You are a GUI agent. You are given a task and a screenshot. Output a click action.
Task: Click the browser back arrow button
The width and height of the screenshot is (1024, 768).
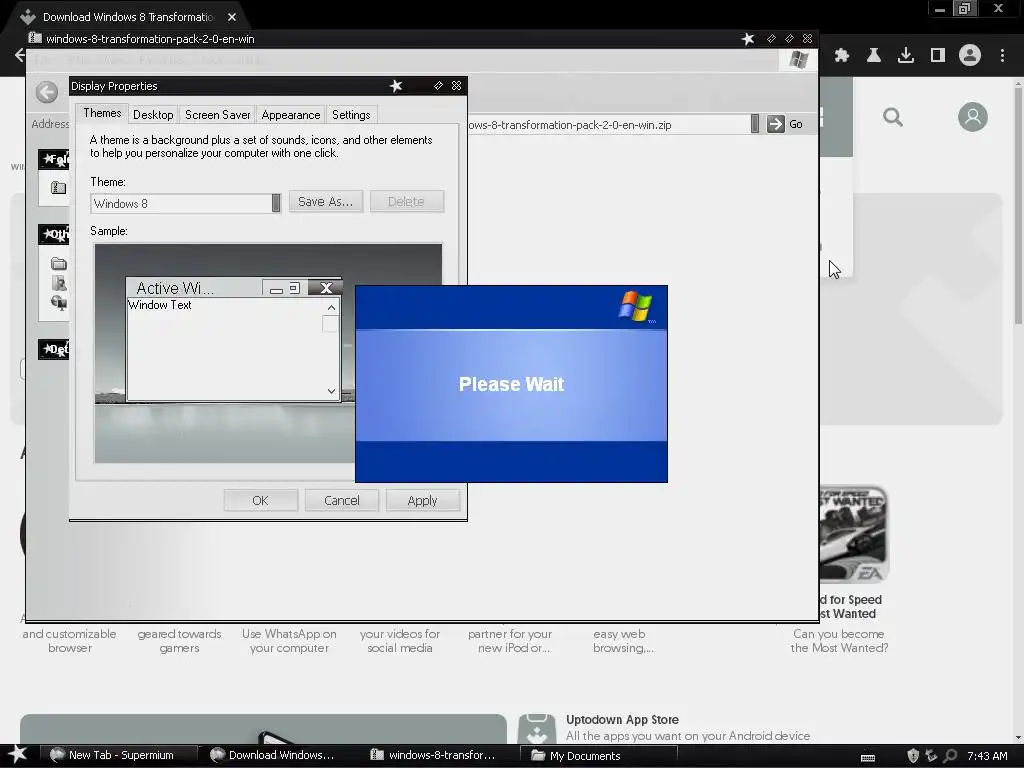point(20,56)
